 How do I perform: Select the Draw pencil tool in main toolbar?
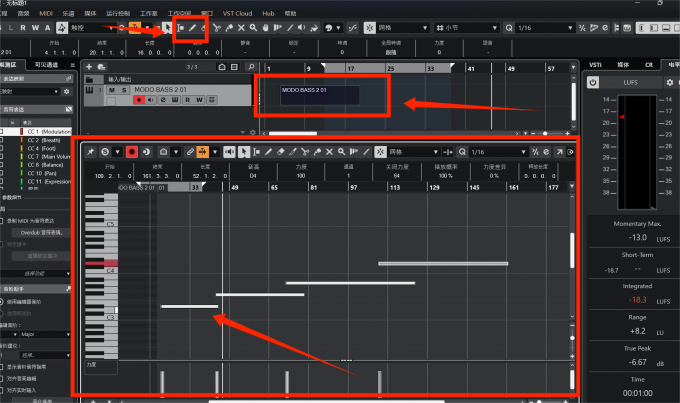[192, 28]
